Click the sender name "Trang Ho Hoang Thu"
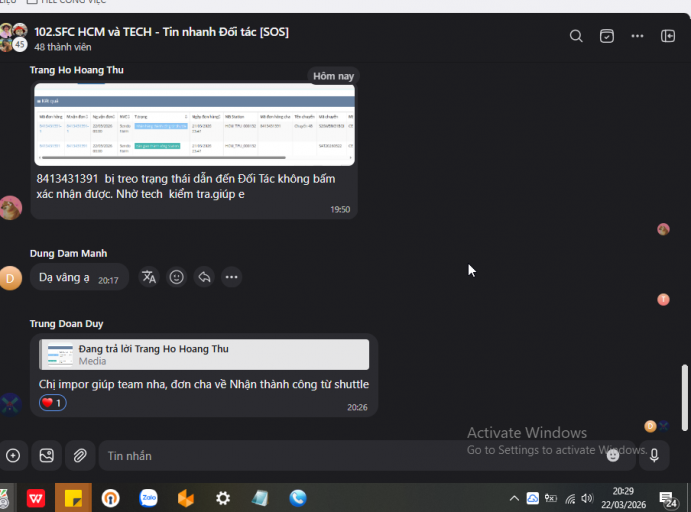 coord(77,70)
